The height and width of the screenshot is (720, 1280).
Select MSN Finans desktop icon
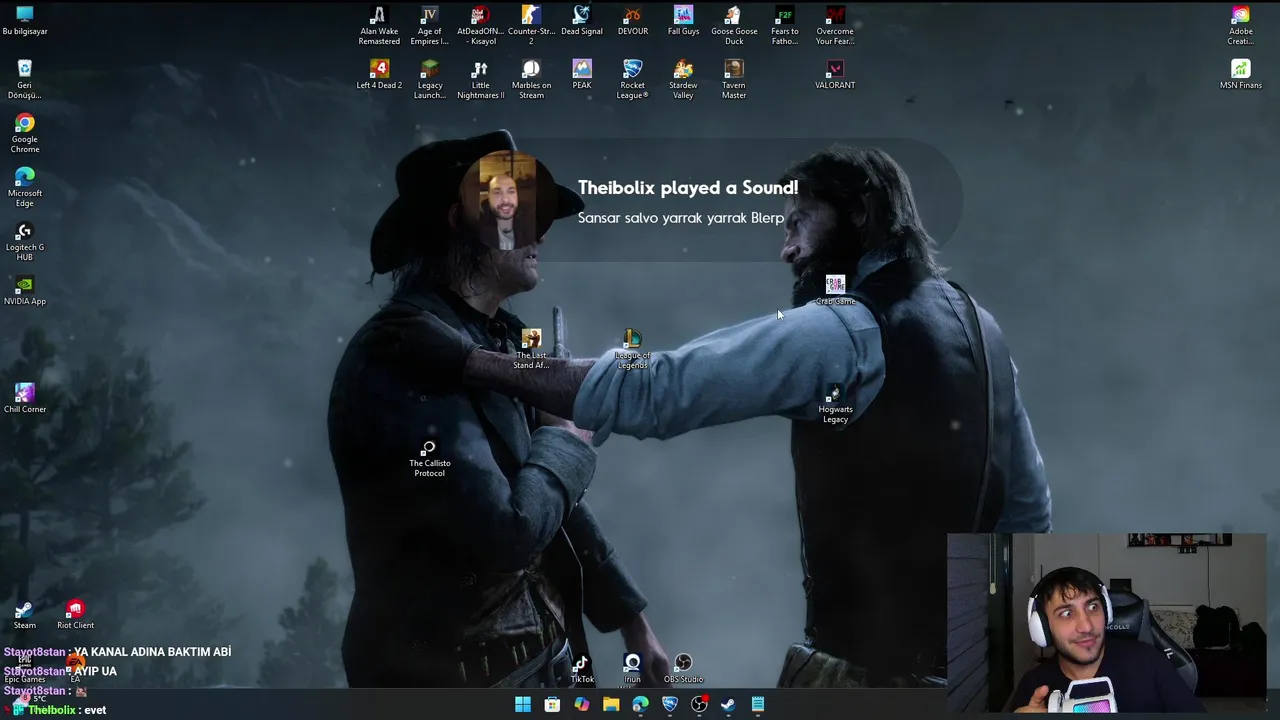pyautogui.click(x=1241, y=75)
